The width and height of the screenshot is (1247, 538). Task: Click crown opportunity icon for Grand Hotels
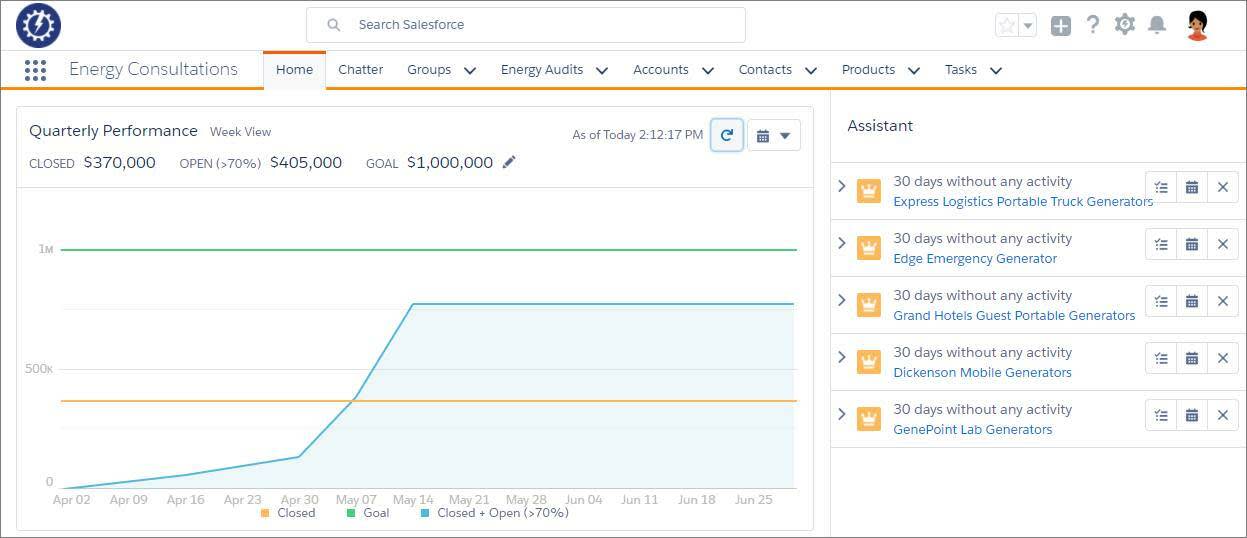tap(869, 304)
